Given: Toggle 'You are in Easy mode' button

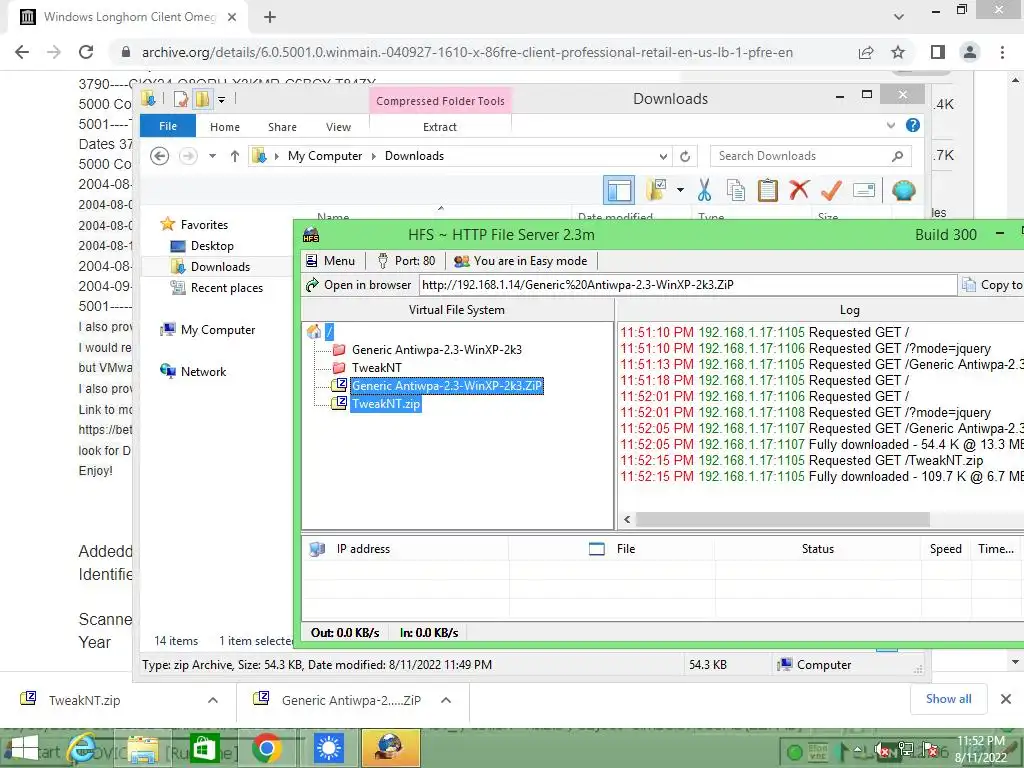Looking at the screenshot, I should (520, 261).
